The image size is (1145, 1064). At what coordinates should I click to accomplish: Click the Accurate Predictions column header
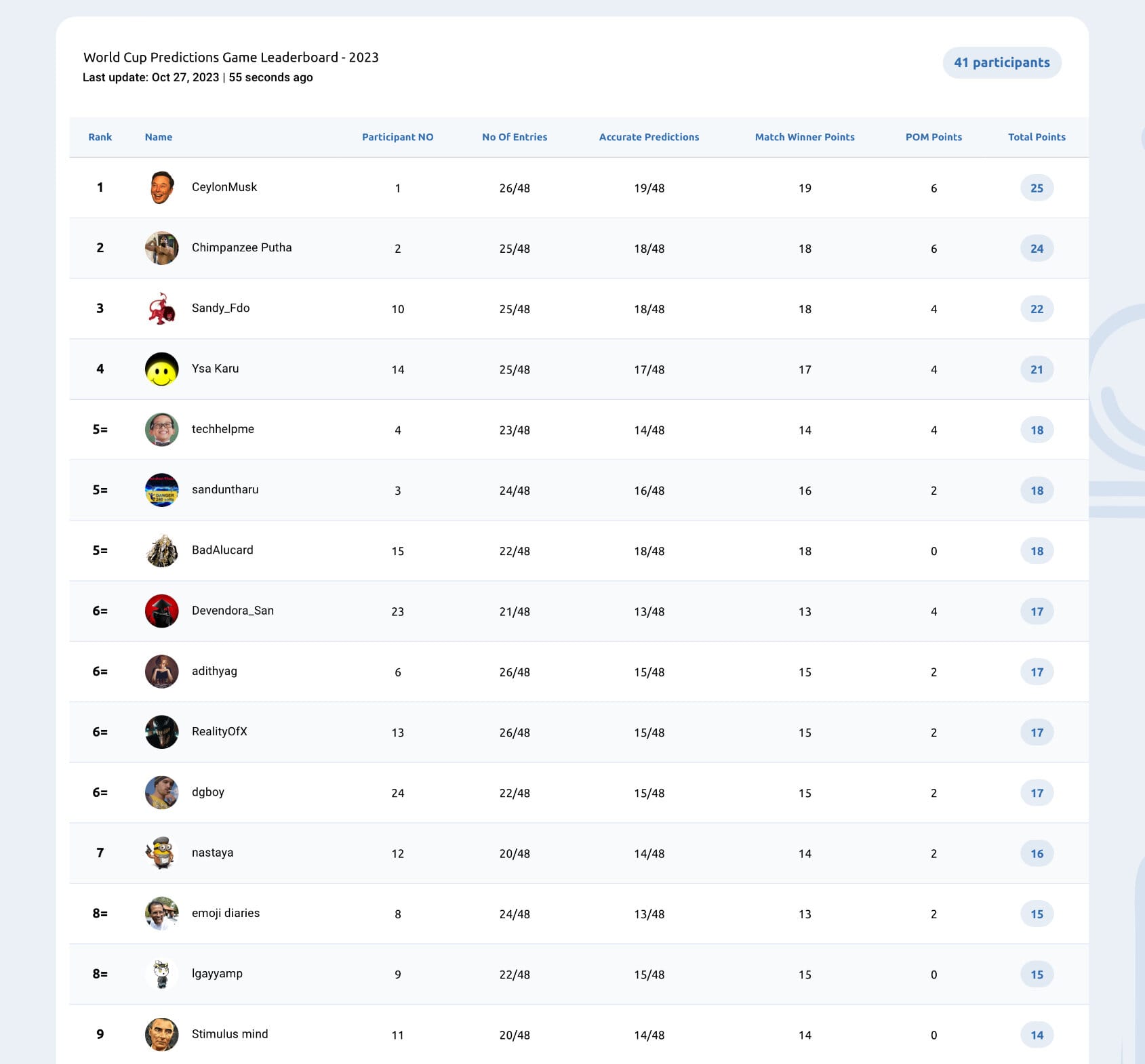[649, 137]
